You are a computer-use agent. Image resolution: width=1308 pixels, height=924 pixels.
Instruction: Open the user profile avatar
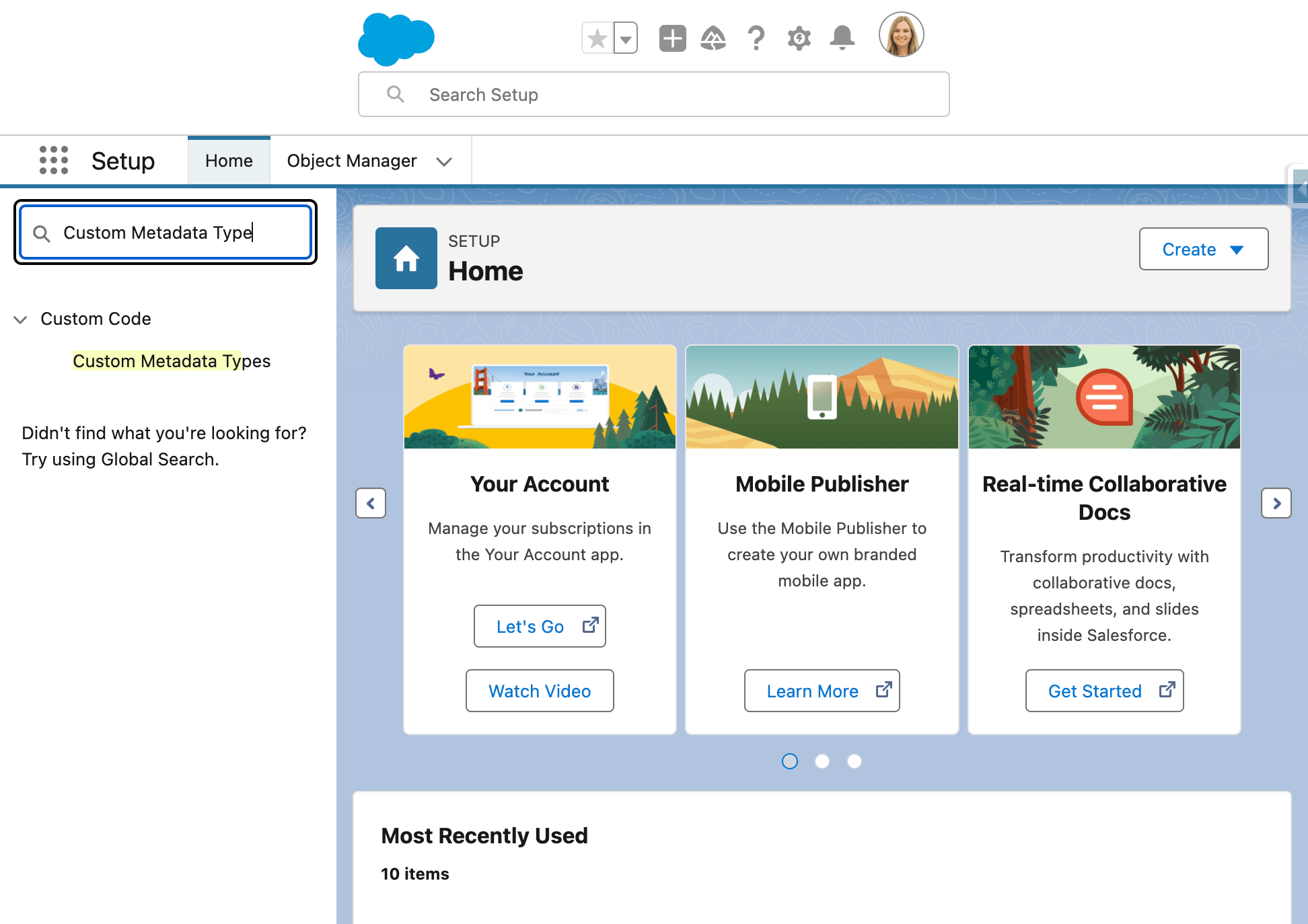(x=902, y=35)
